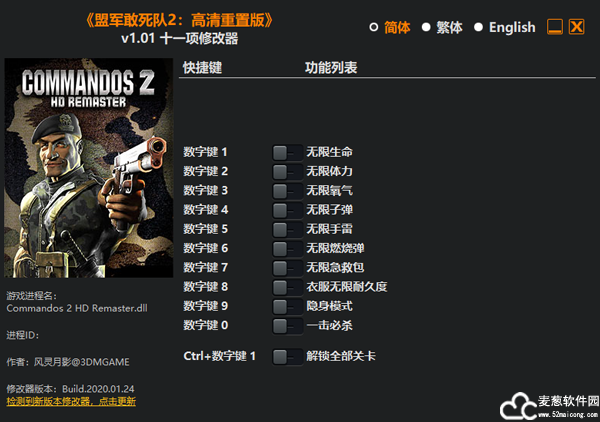Click title 《盟军敢死队2：高清重置版》

pos(180,20)
